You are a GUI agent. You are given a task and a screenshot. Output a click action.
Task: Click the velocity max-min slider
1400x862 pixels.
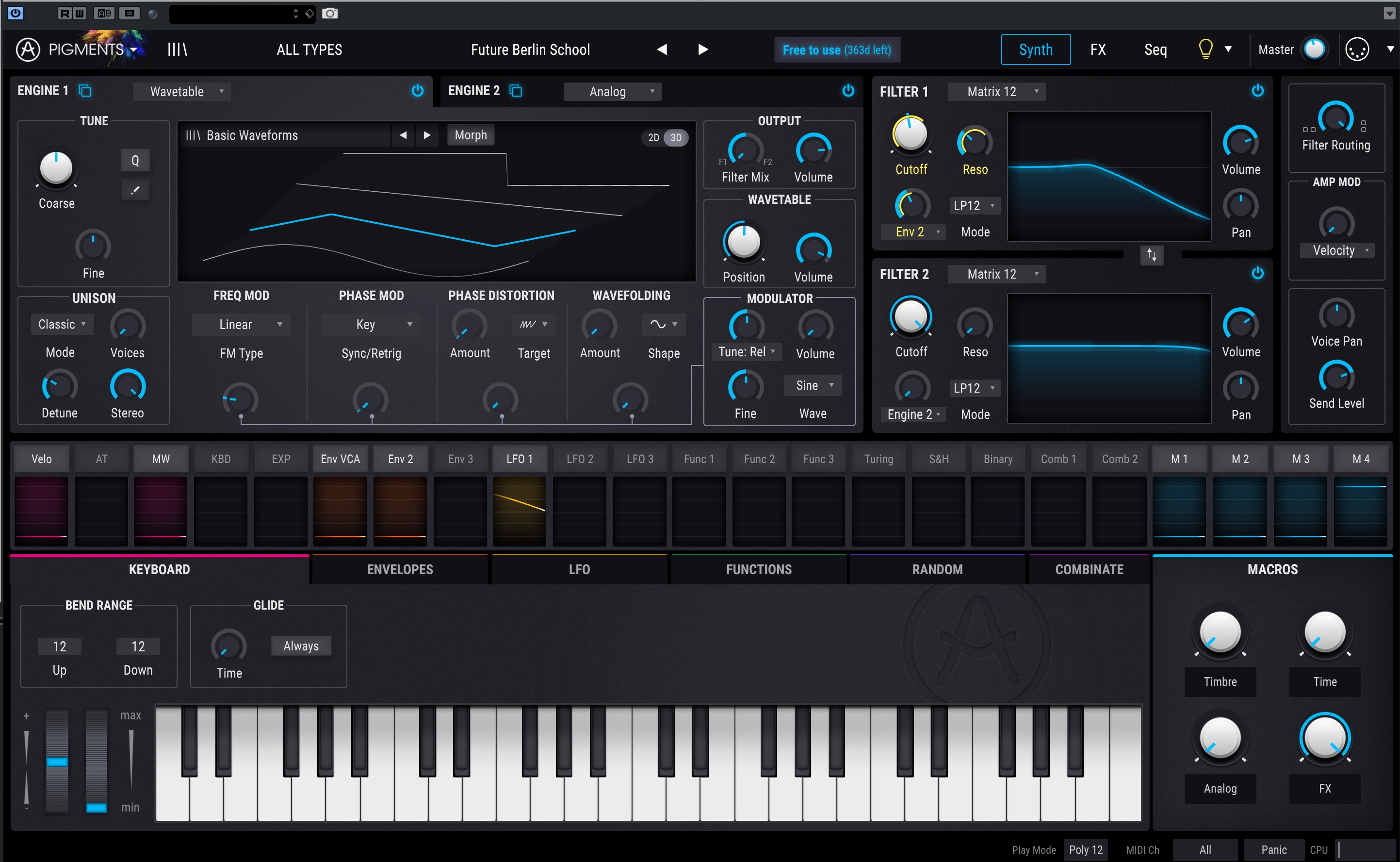(x=131, y=761)
